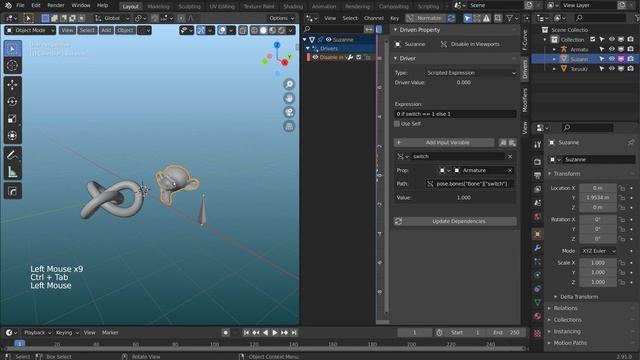
Task: Select the Move tool
Action: (x=12, y=84)
